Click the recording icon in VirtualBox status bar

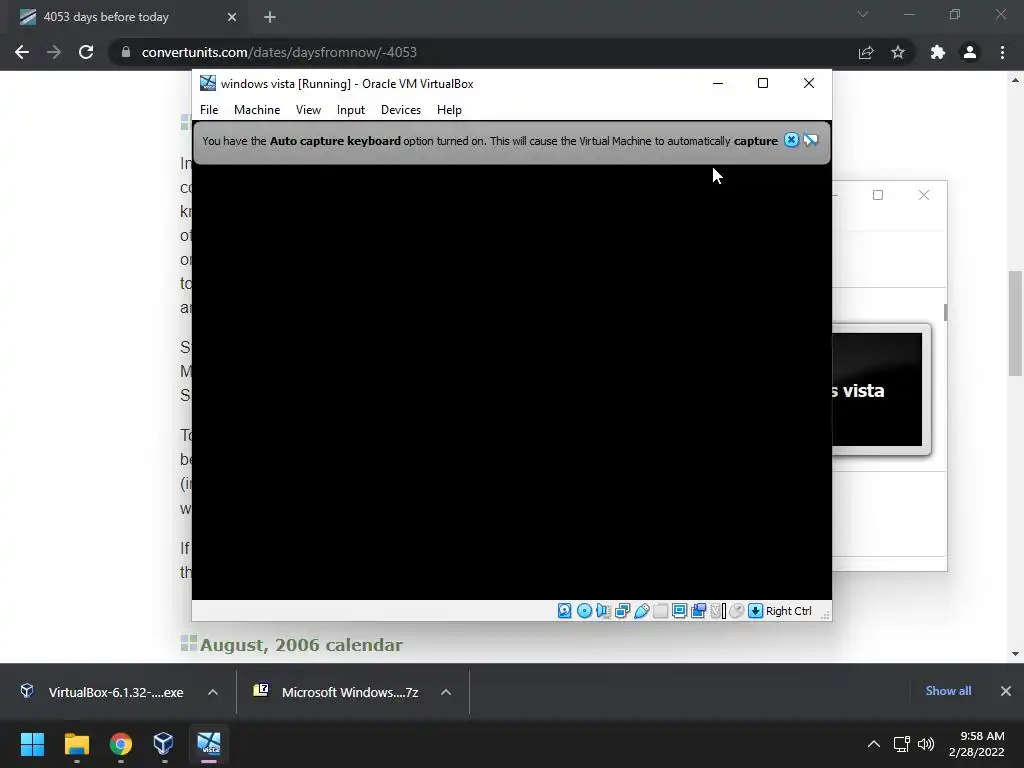point(698,611)
